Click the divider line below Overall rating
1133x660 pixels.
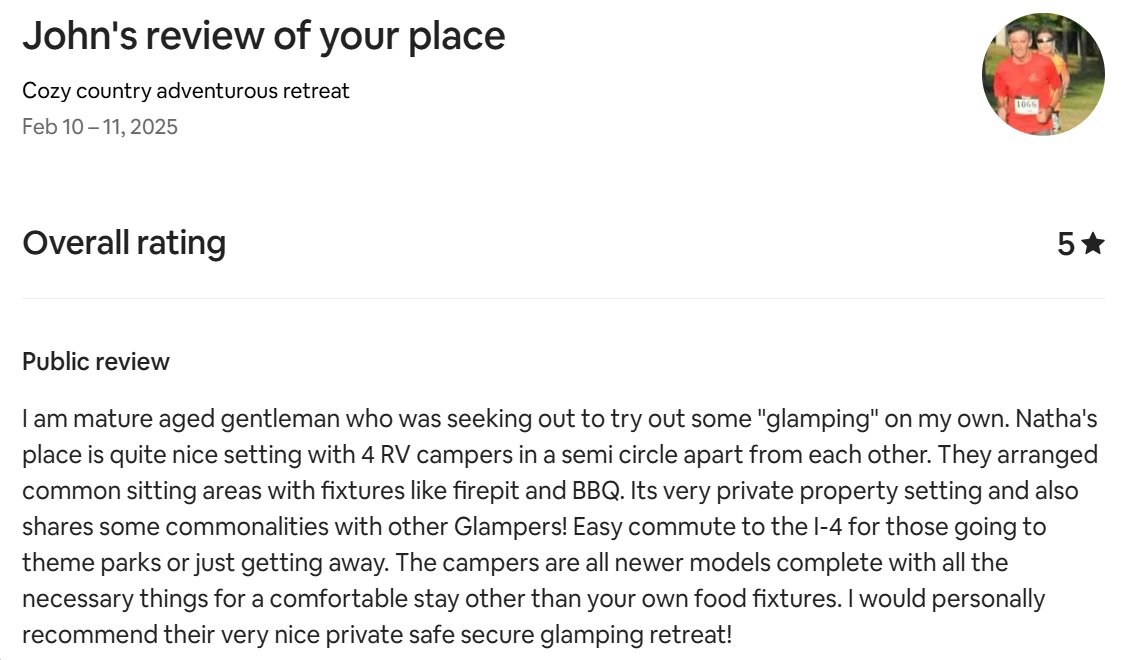[x=563, y=298]
